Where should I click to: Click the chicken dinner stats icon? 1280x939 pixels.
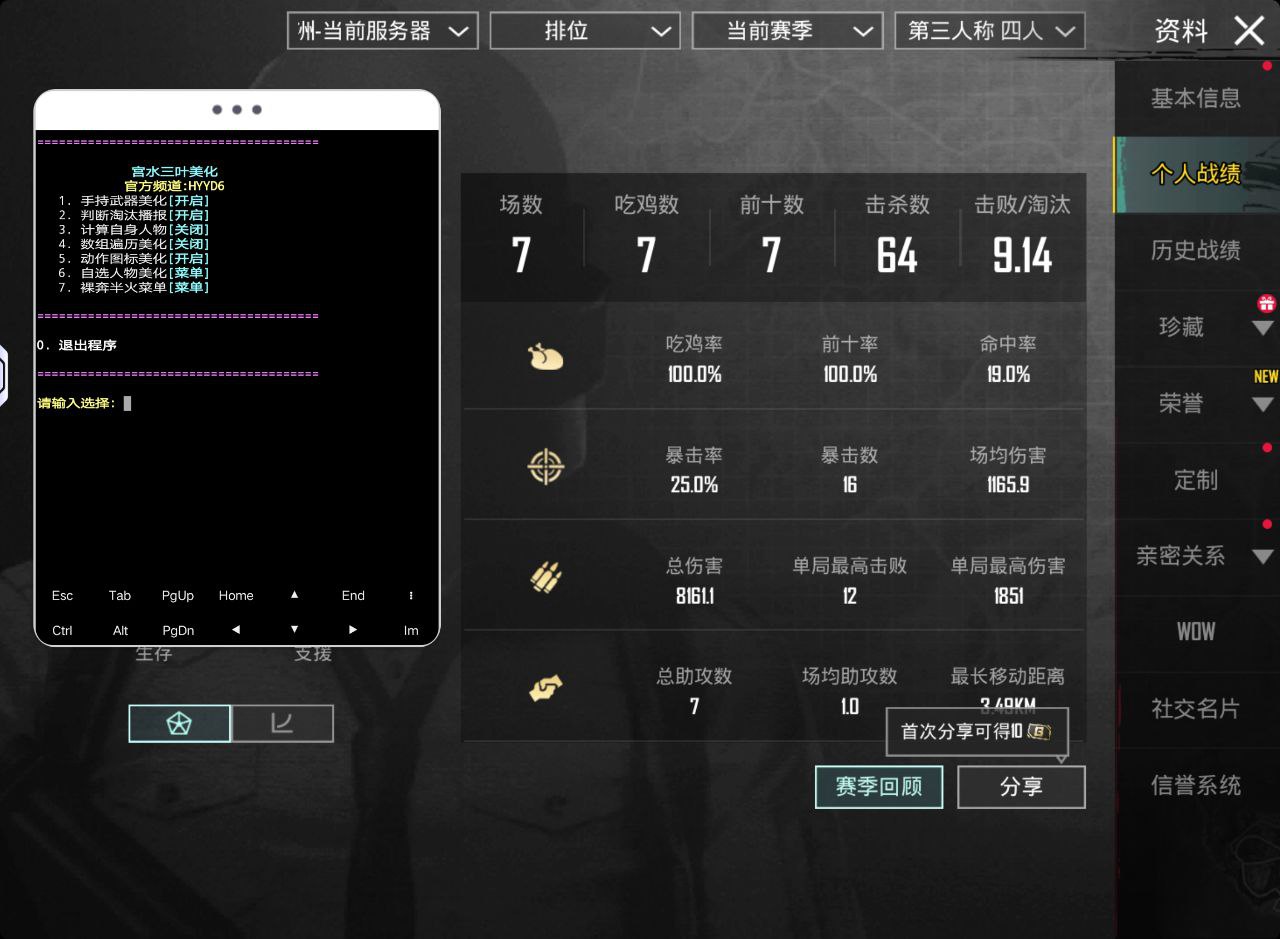click(x=545, y=357)
